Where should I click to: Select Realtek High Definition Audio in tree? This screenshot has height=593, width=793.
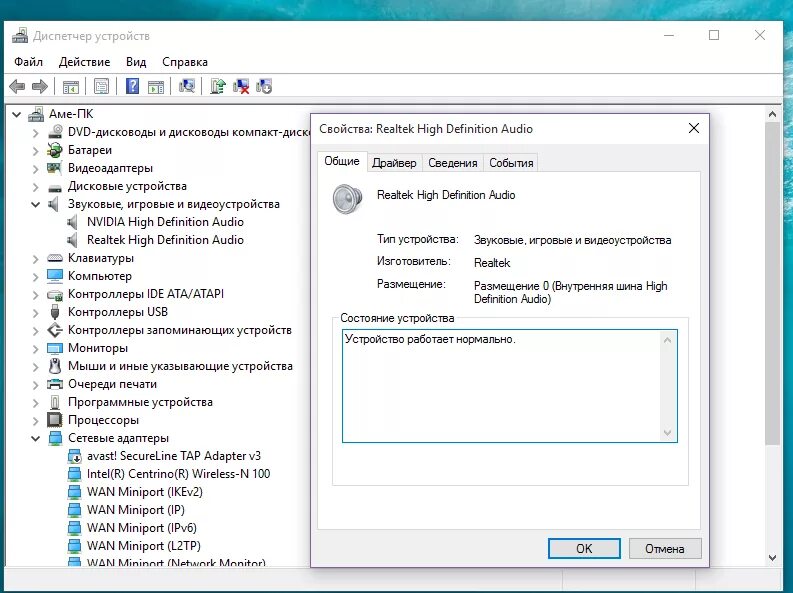pos(165,240)
